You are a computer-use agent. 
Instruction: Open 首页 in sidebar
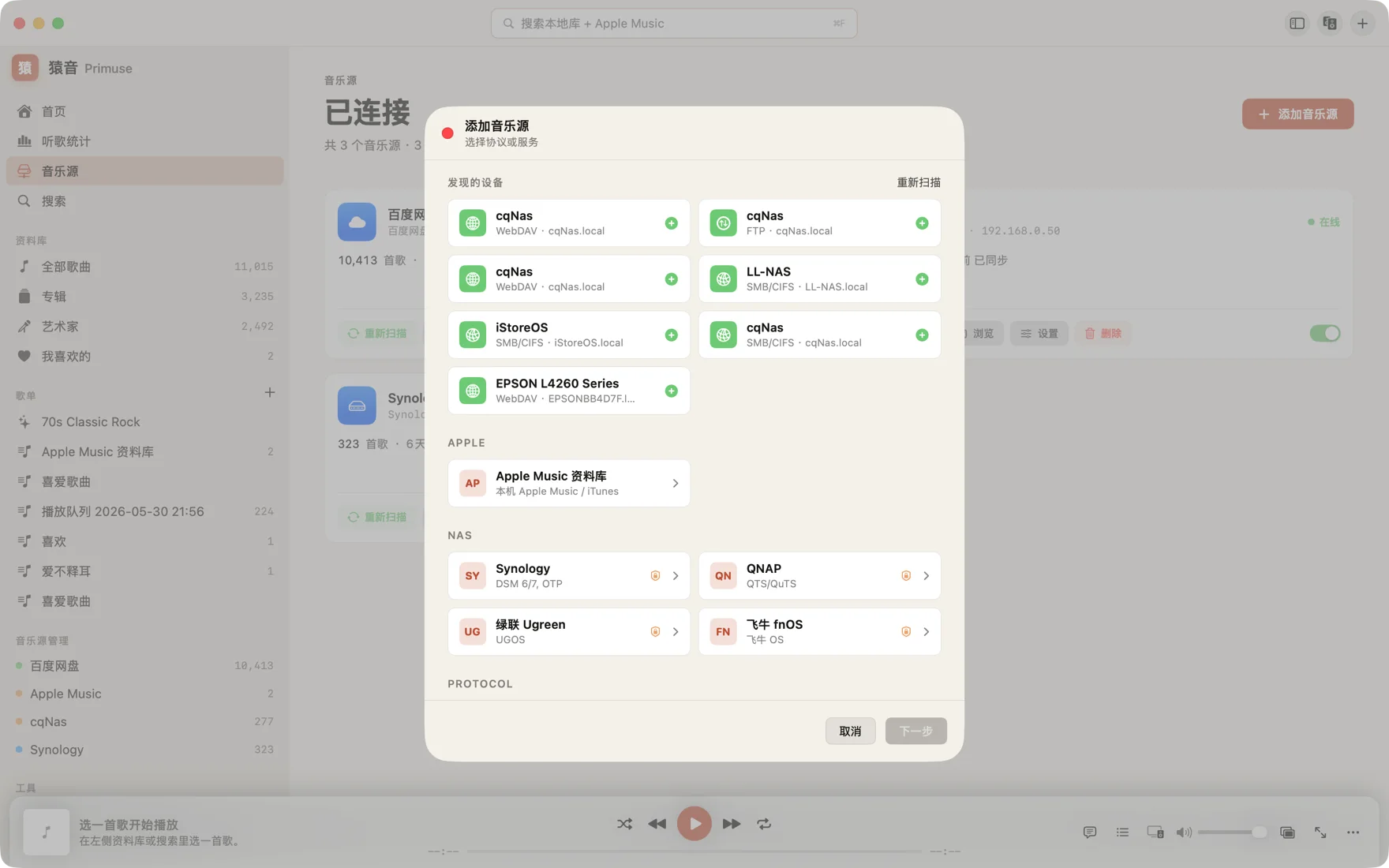tap(144, 112)
